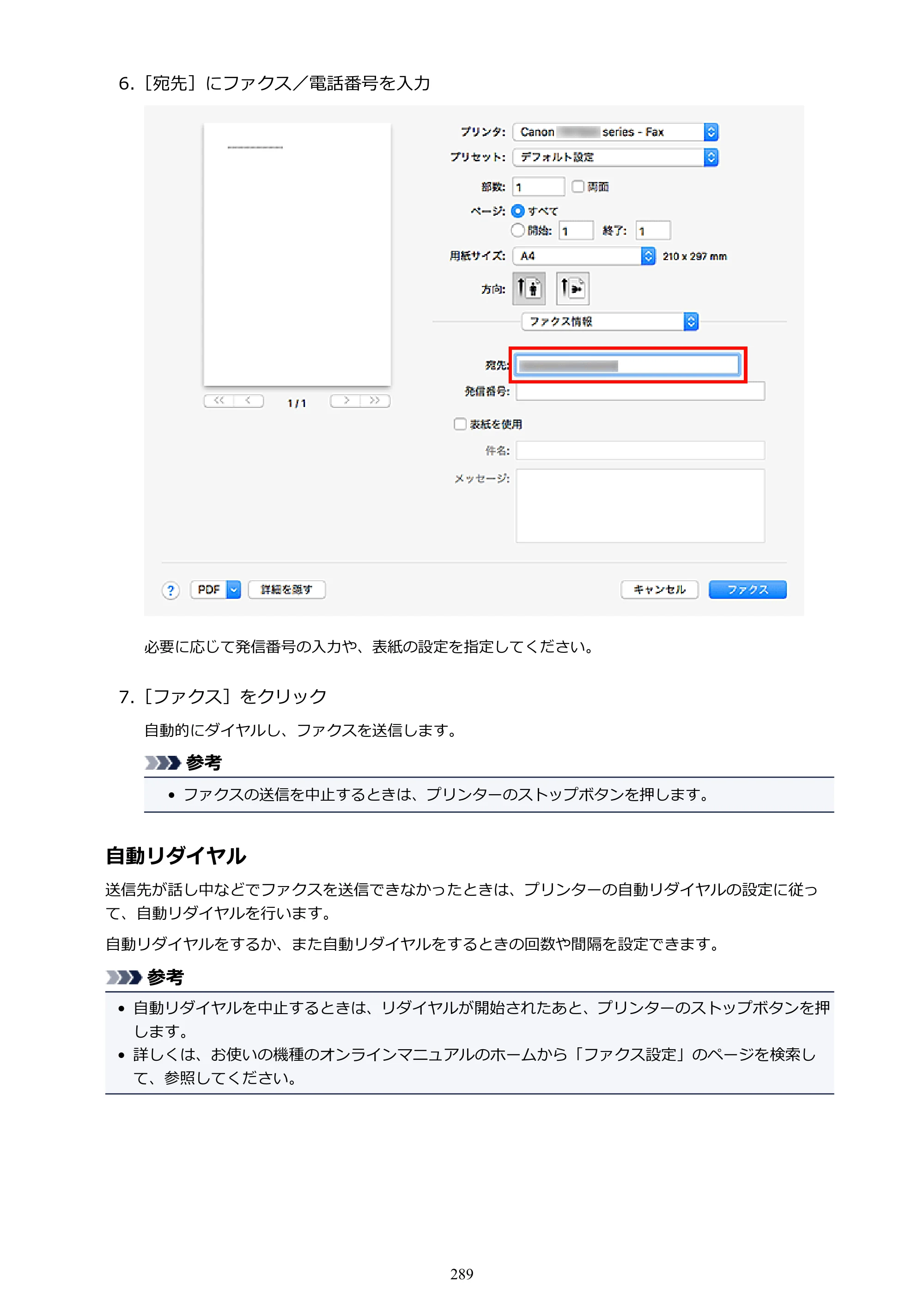Open the プリセット デフォルト設定 dropdown

(615, 157)
